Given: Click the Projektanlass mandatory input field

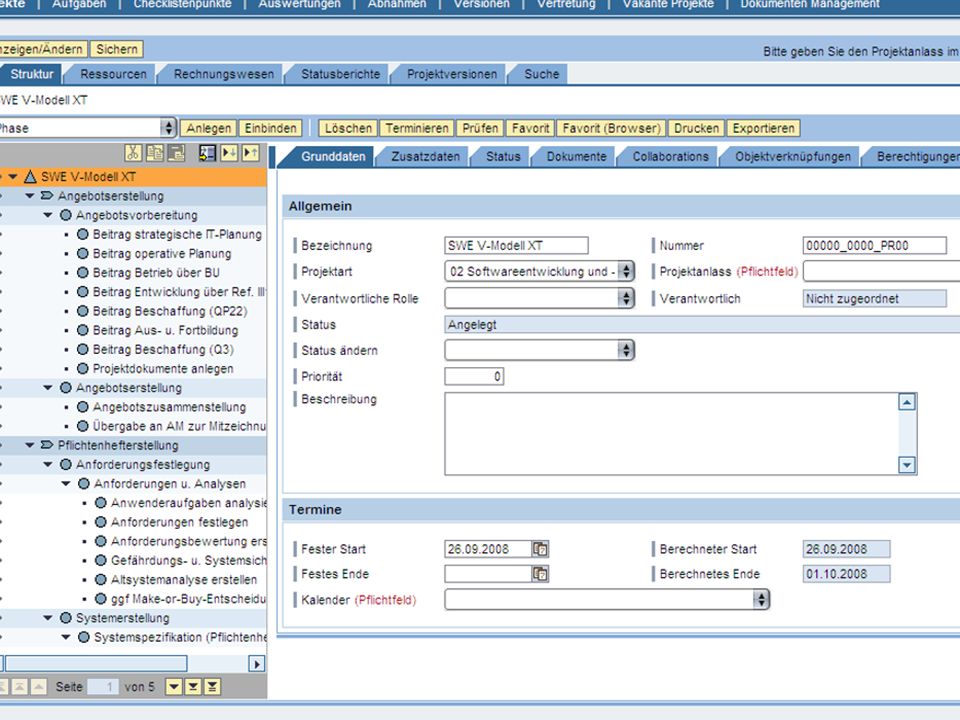Looking at the screenshot, I should point(881,271).
